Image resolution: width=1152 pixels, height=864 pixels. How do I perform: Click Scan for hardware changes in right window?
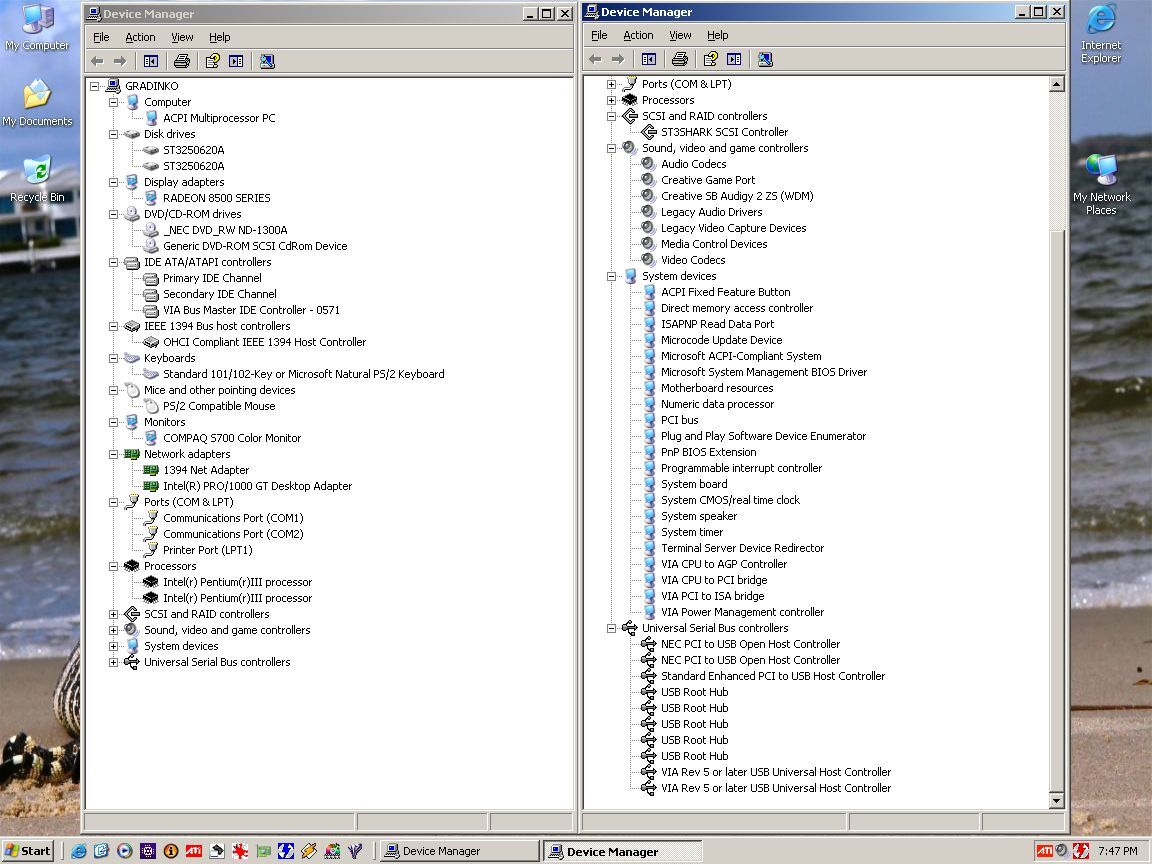[x=765, y=59]
